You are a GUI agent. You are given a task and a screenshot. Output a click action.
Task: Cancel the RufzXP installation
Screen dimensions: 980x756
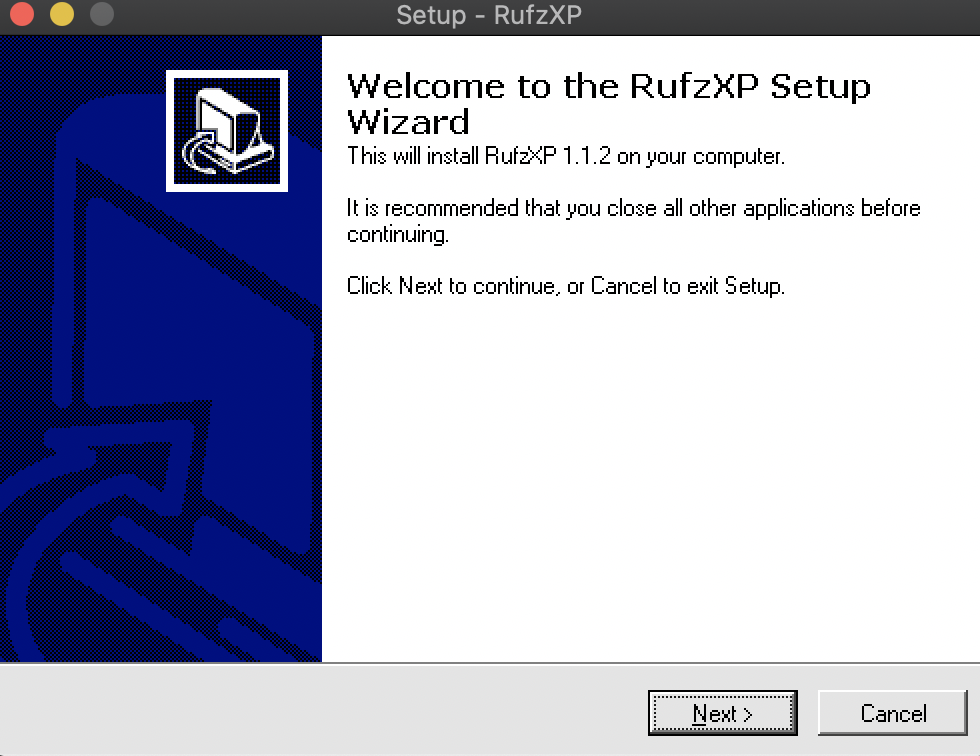point(892,713)
